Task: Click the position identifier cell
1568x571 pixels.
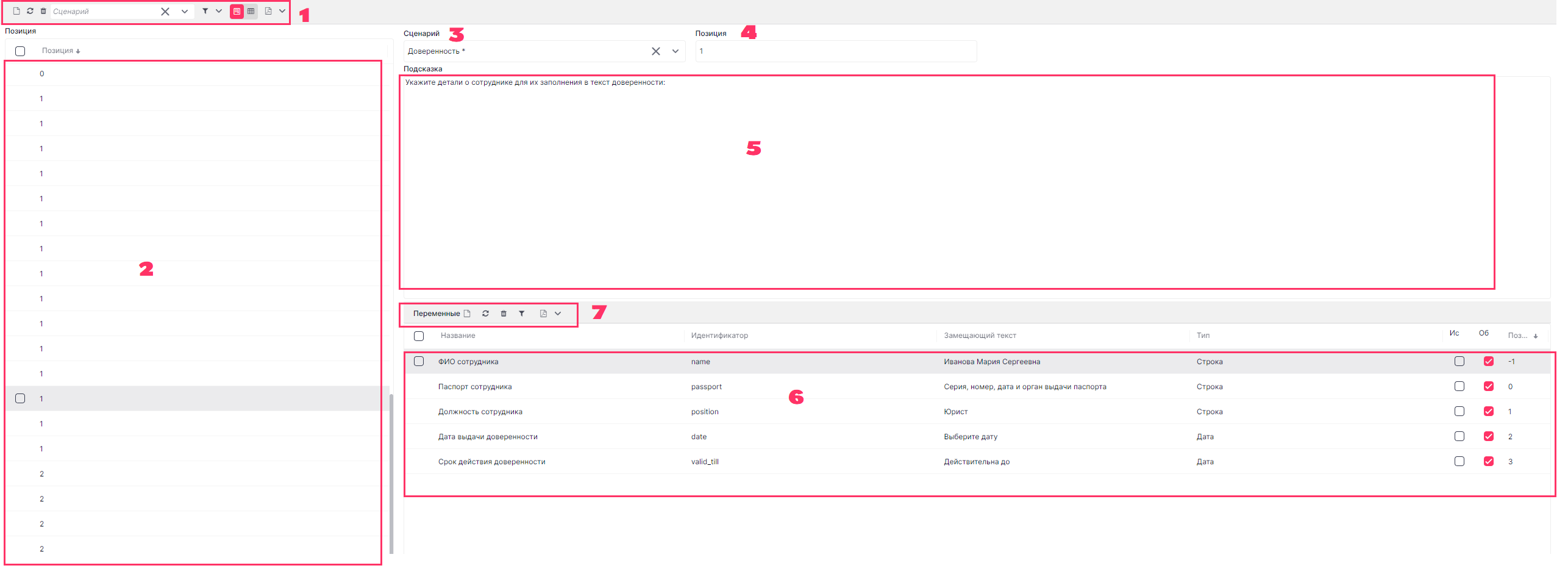Action: (705, 412)
